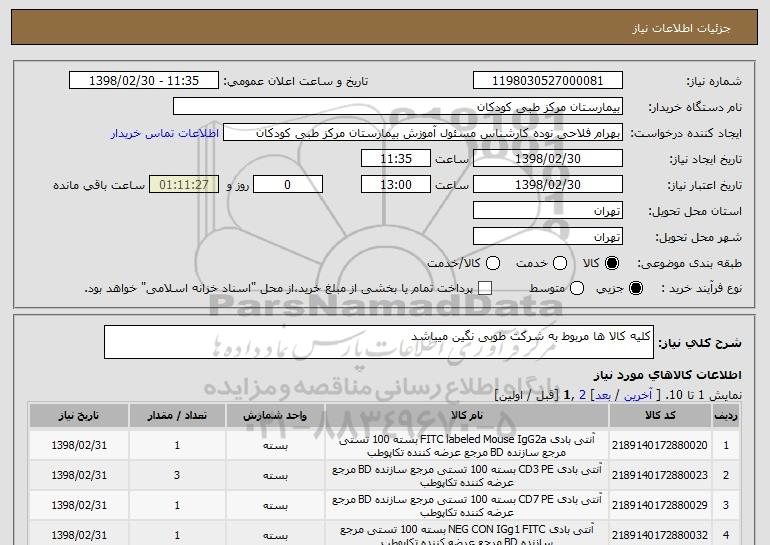Click the شماره نیاز field 1198030527000081
This screenshot has height=545, width=770.
point(548,81)
